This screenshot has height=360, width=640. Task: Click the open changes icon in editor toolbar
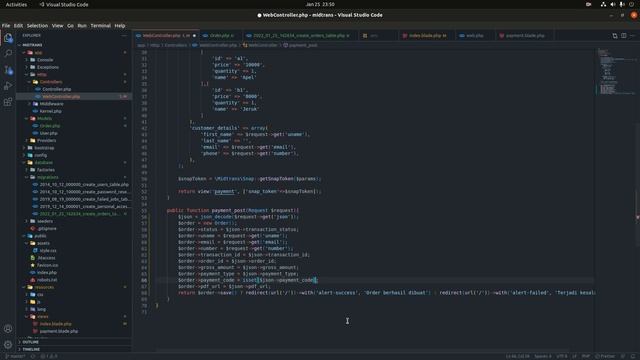tap(615, 36)
